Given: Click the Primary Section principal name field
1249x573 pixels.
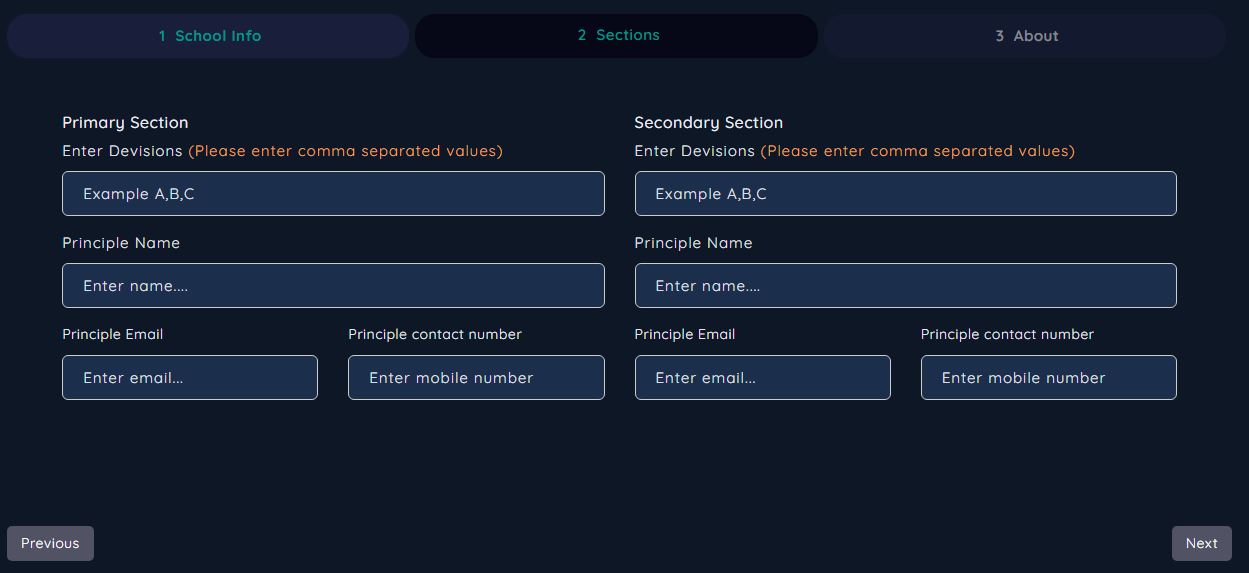Looking at the screenshot, I should pyautogui.click(x=333, y=286).
